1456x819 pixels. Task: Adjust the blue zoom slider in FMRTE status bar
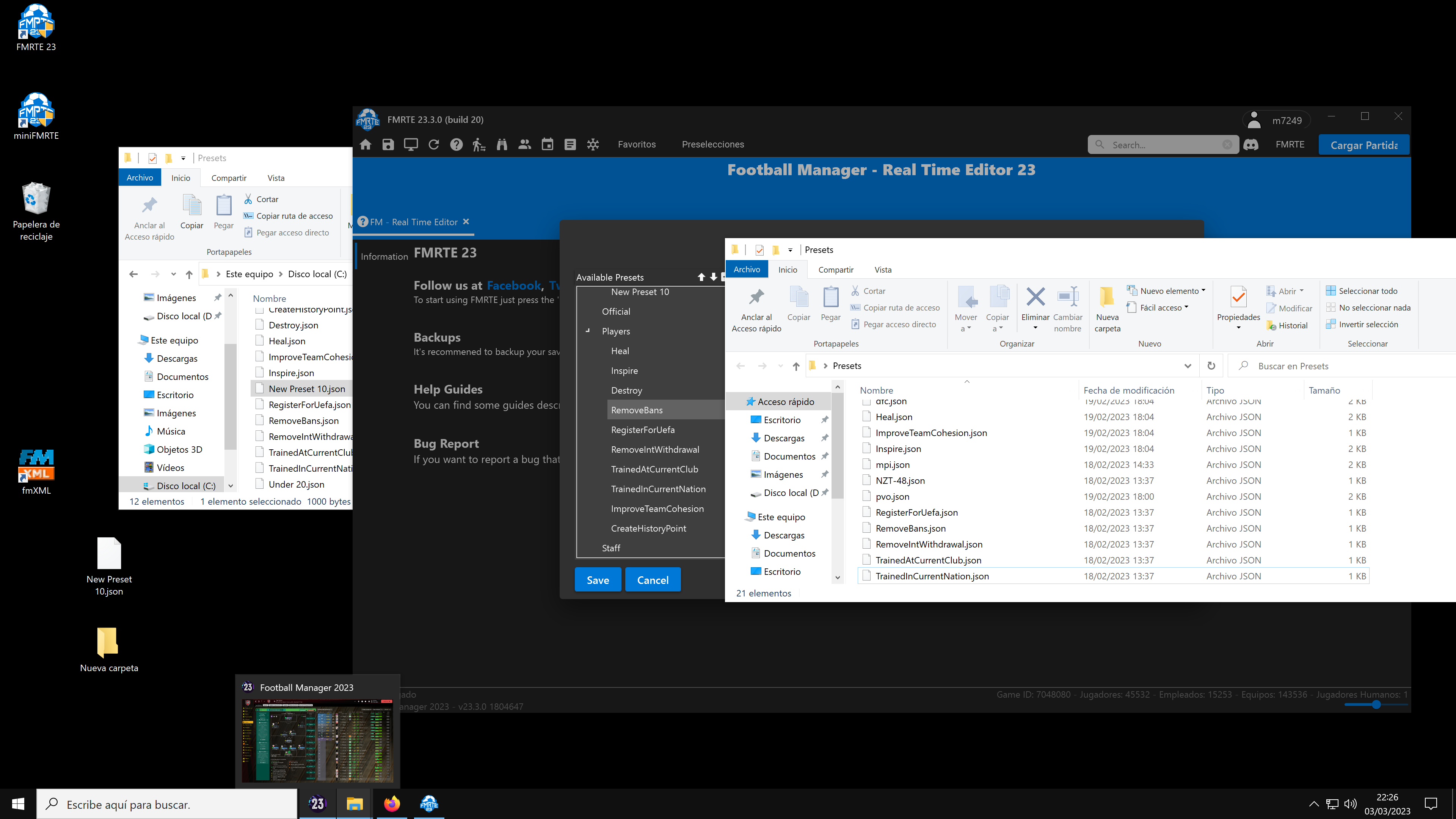click(1376, 704)
